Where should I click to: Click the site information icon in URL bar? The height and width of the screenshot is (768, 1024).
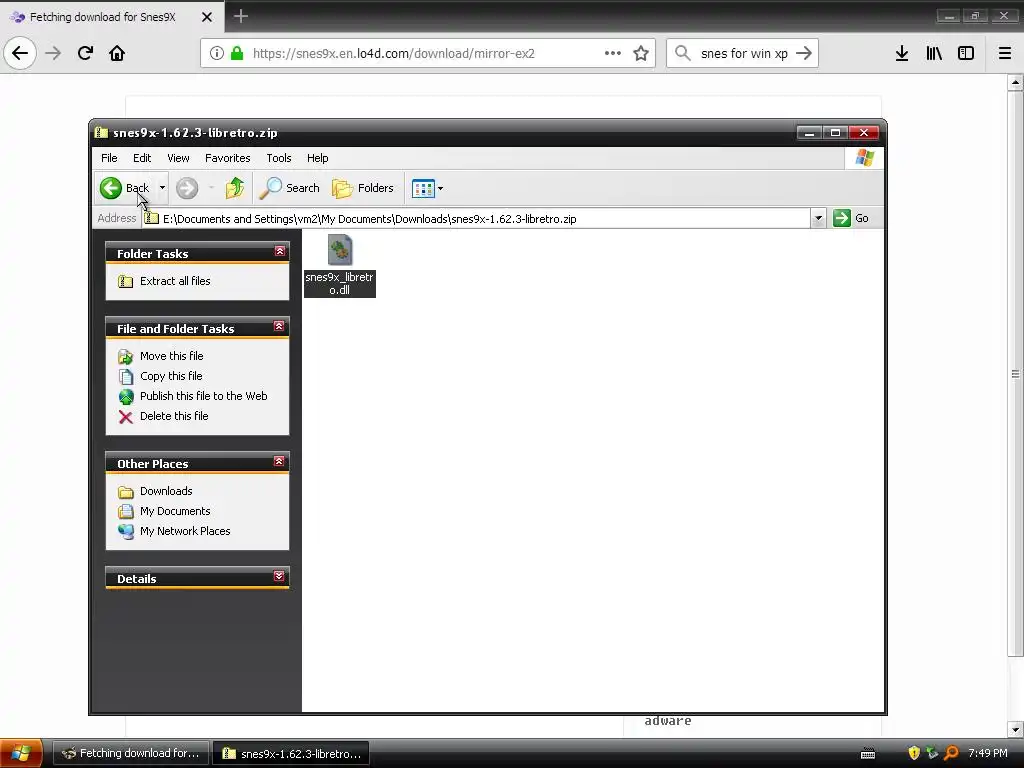tap(217, 53)
